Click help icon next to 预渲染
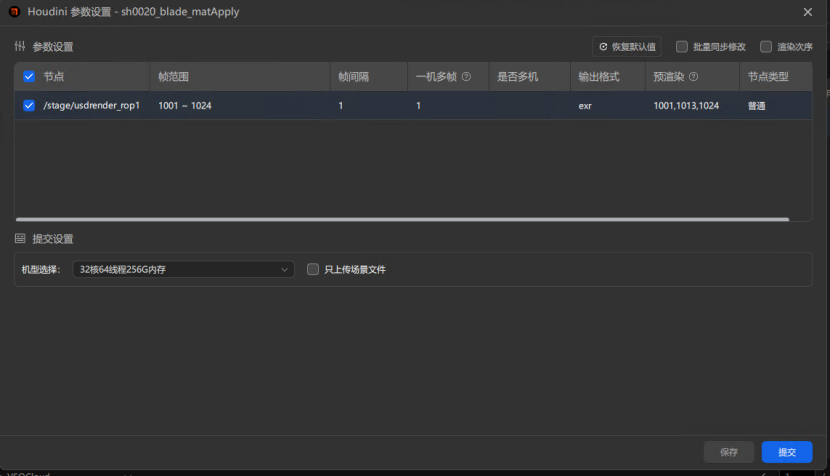Viewport: 830px width, 476px height. coord(693,77)
